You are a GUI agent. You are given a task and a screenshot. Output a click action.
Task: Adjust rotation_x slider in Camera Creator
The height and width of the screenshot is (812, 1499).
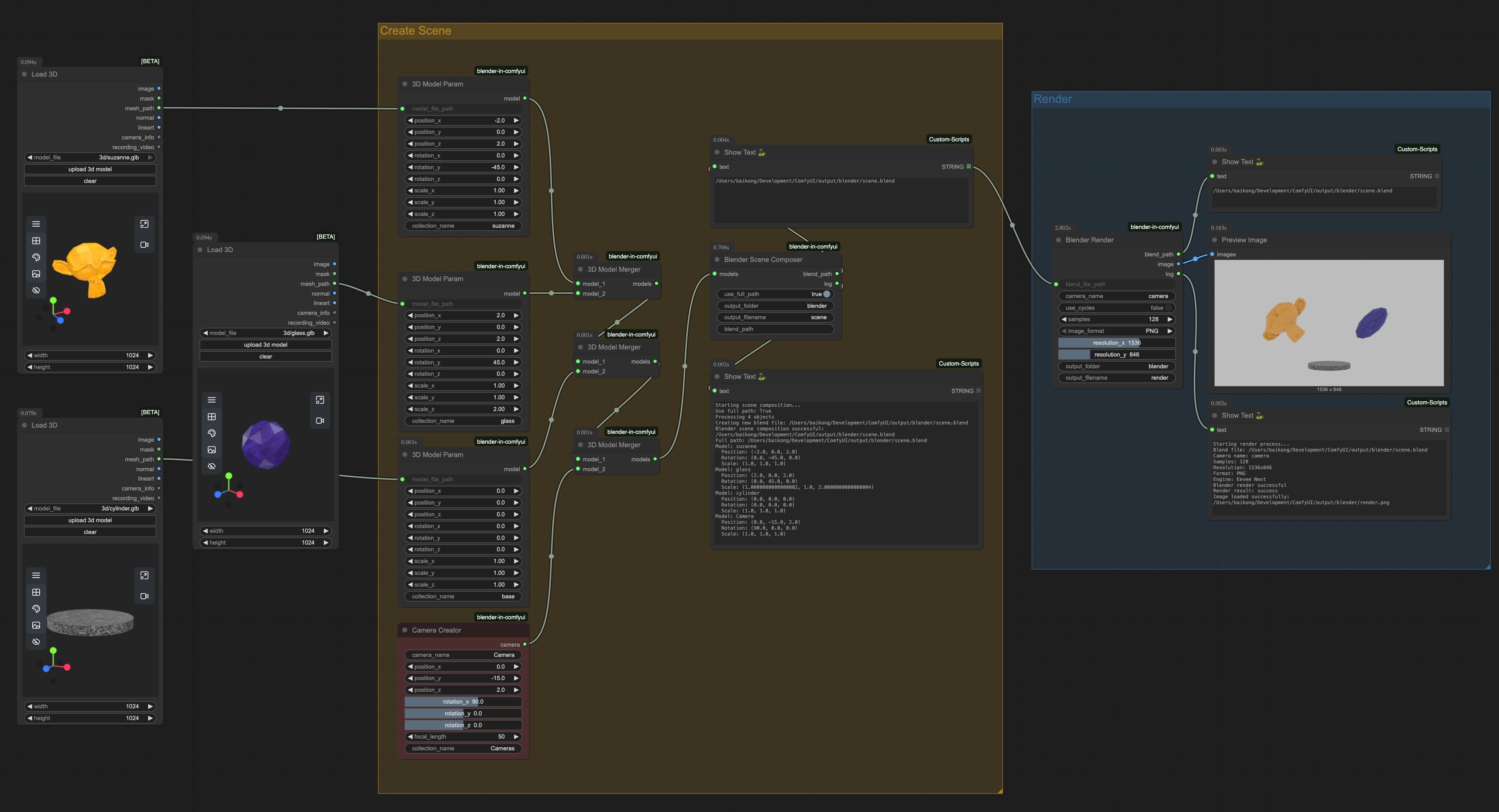(463, 702)
